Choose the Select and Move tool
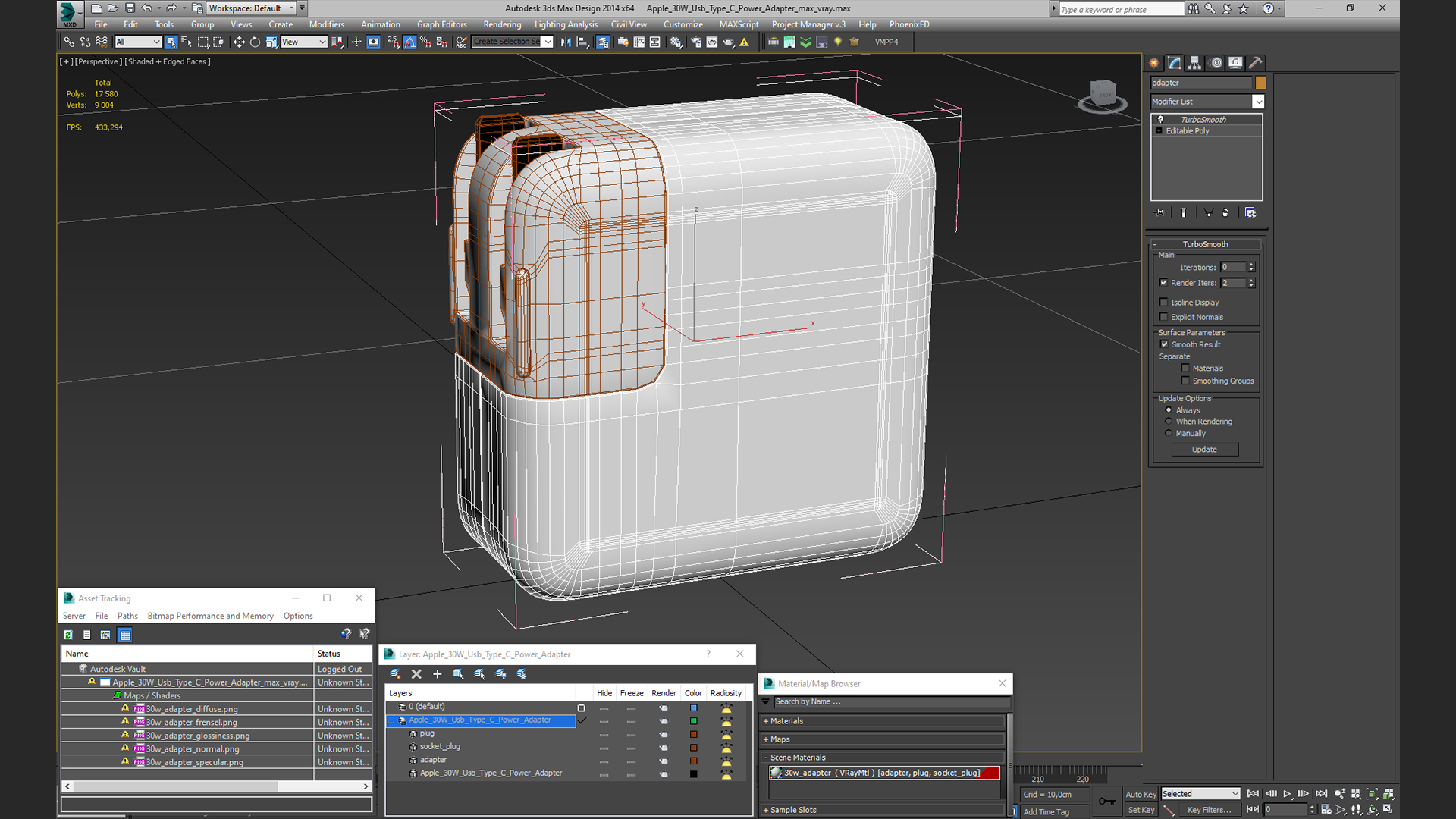 coord(239,42)
